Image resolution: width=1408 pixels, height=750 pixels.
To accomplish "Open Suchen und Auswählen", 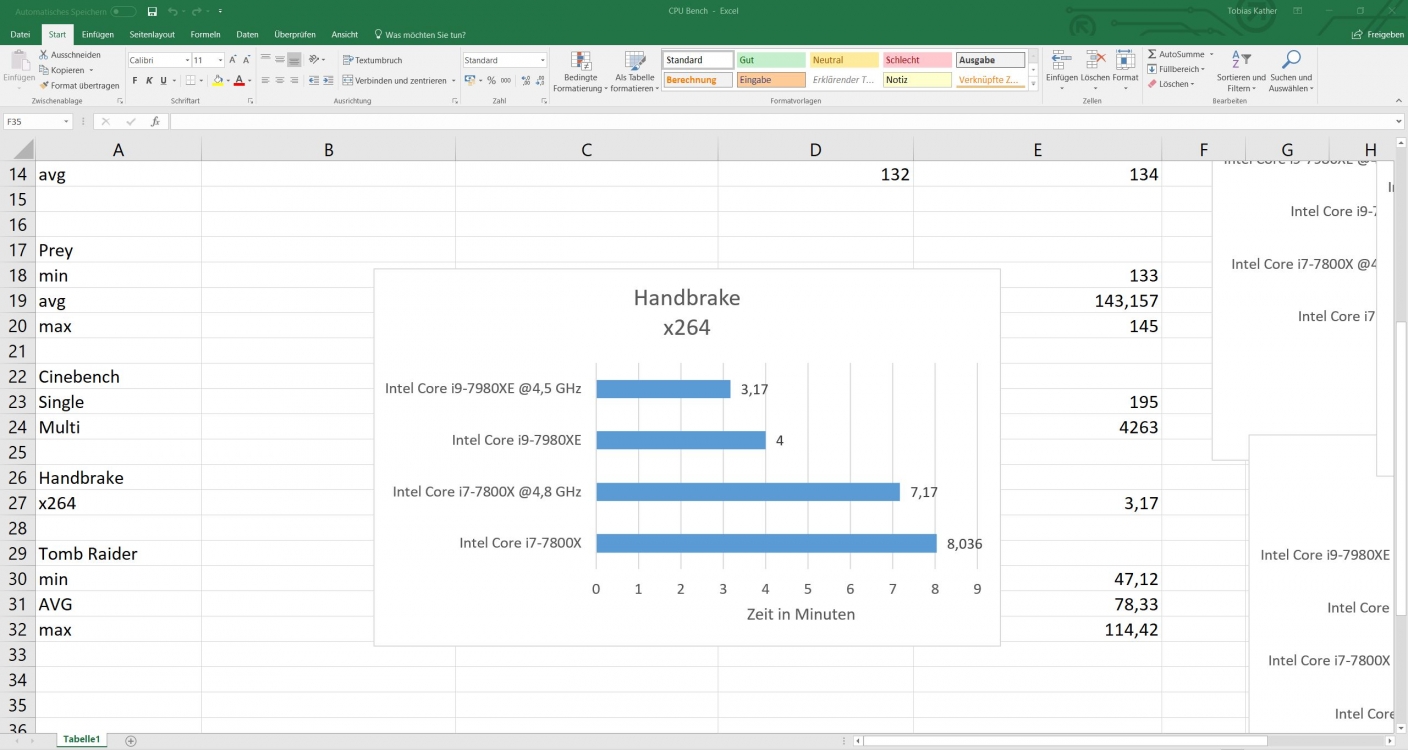I will pos(1291,72).
